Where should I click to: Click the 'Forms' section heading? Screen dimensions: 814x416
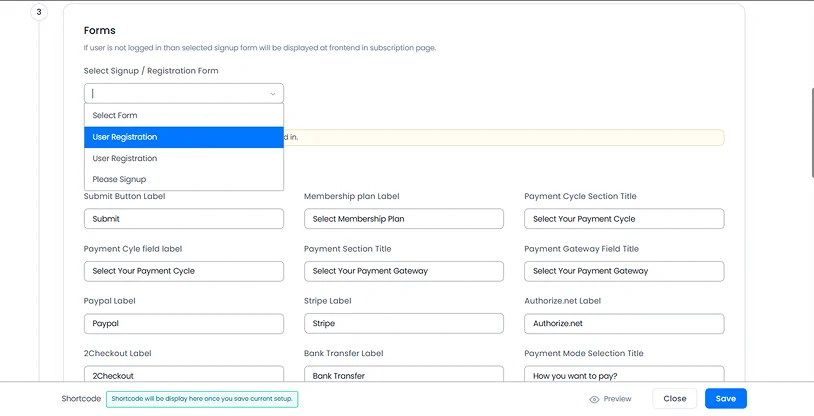point(100,31)
